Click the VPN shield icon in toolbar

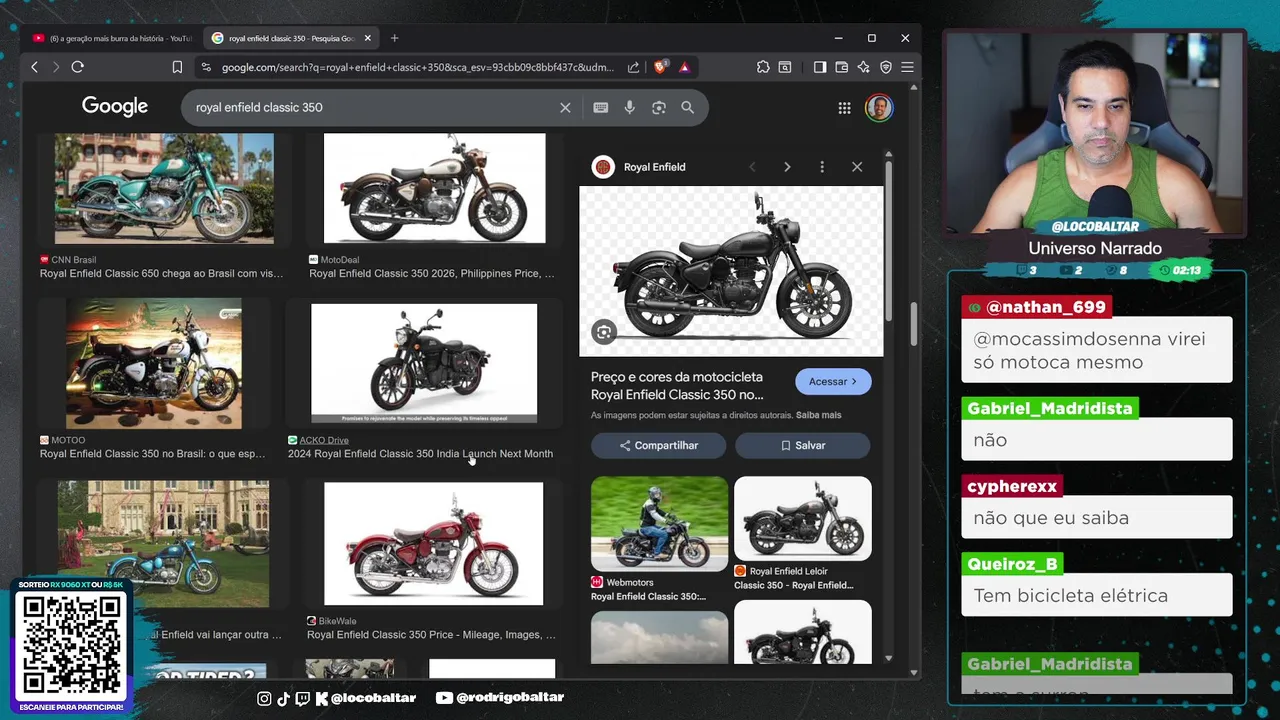pyautogui.click(x=886, y=67)
